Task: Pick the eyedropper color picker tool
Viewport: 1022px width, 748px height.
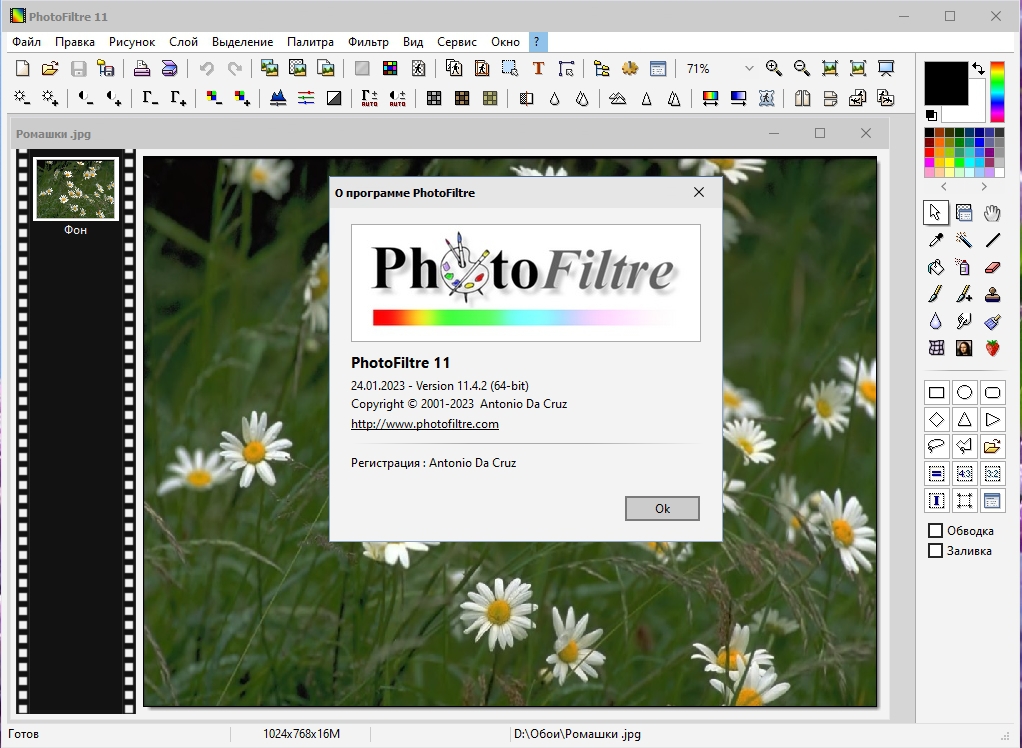Action: point(936,240)
